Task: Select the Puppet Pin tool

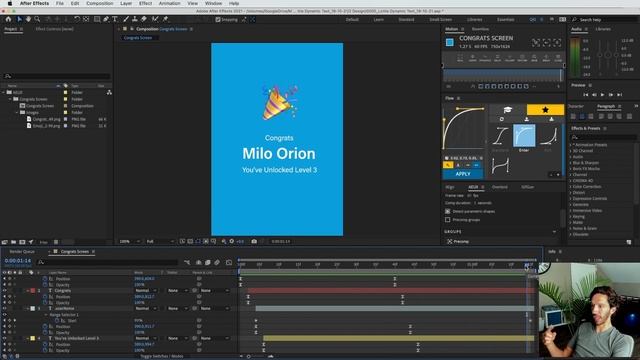Action: coord(165,19)
